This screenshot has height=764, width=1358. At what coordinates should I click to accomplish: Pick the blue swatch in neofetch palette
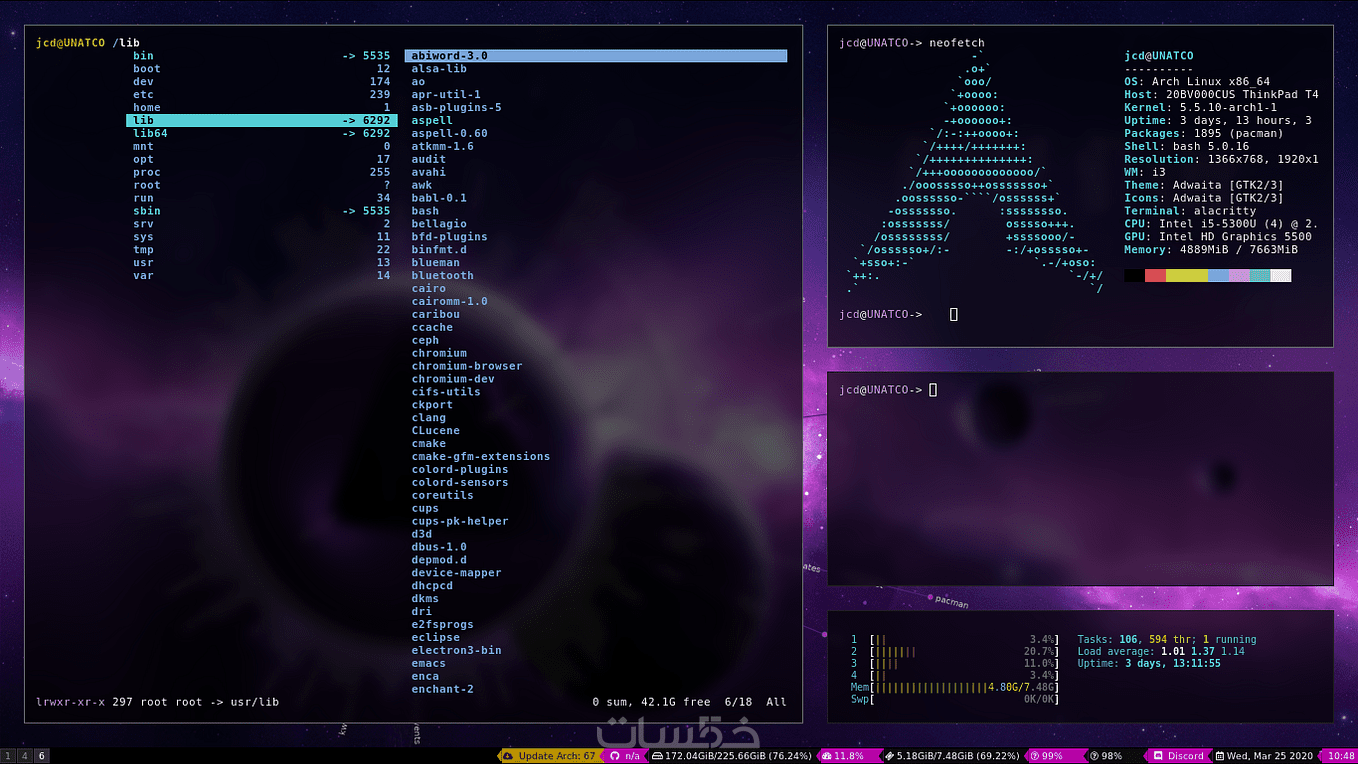coord(1218,275)
